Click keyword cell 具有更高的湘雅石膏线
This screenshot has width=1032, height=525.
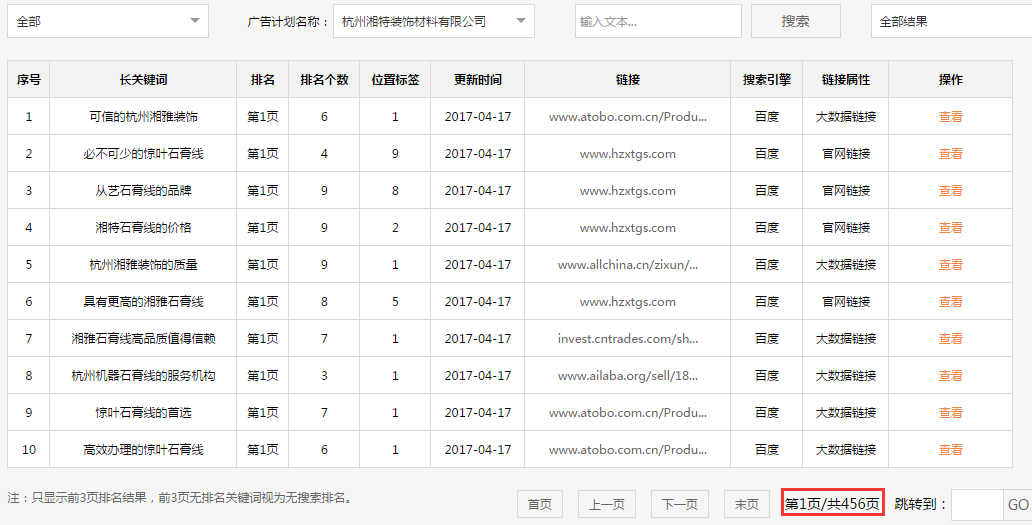coord(143,301)
